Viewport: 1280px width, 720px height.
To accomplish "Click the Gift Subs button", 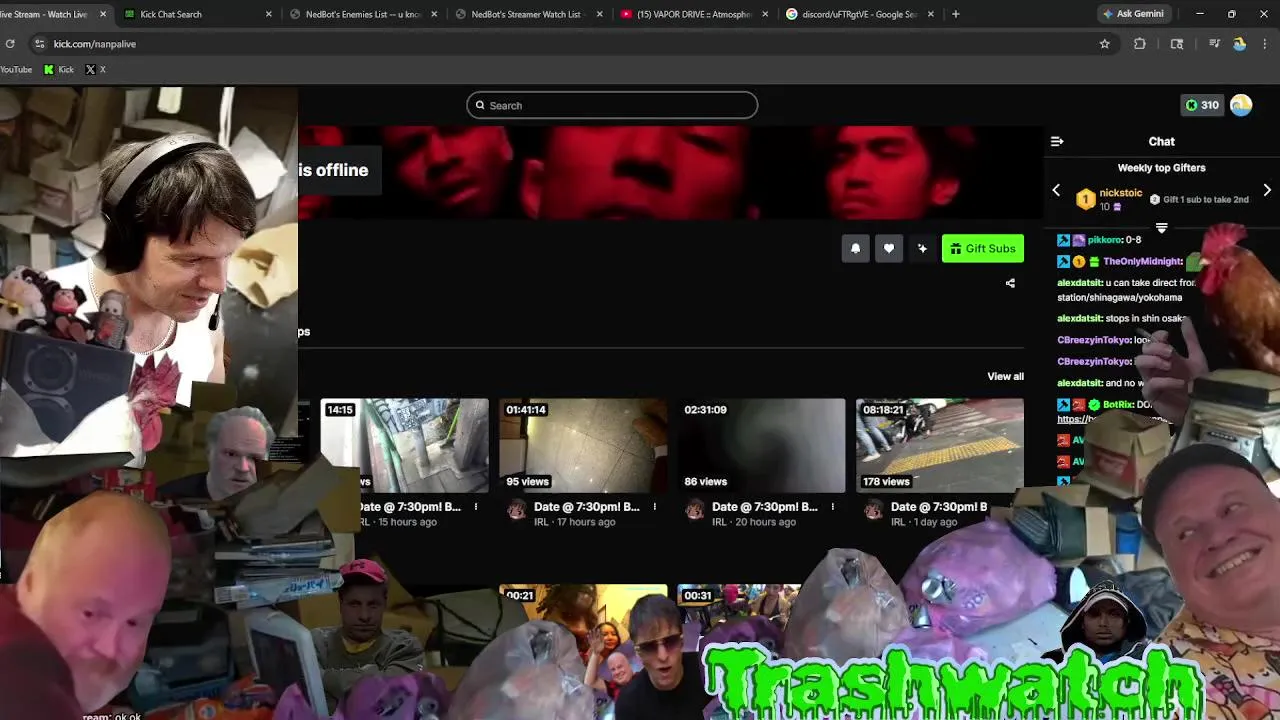I will 983,248.
